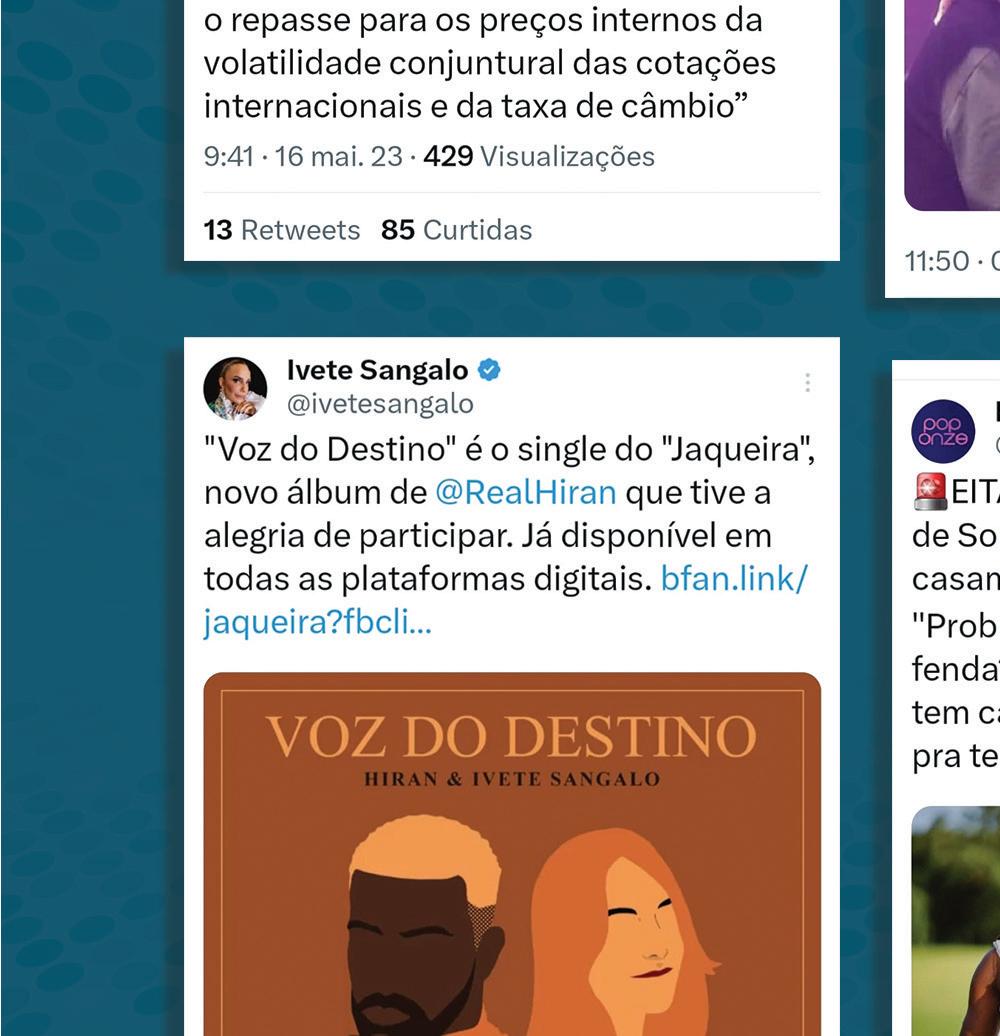This screenshot has height=1036, width=1000.
Task: Click the Ivete Sangalo display name
Action: point(377,370)
